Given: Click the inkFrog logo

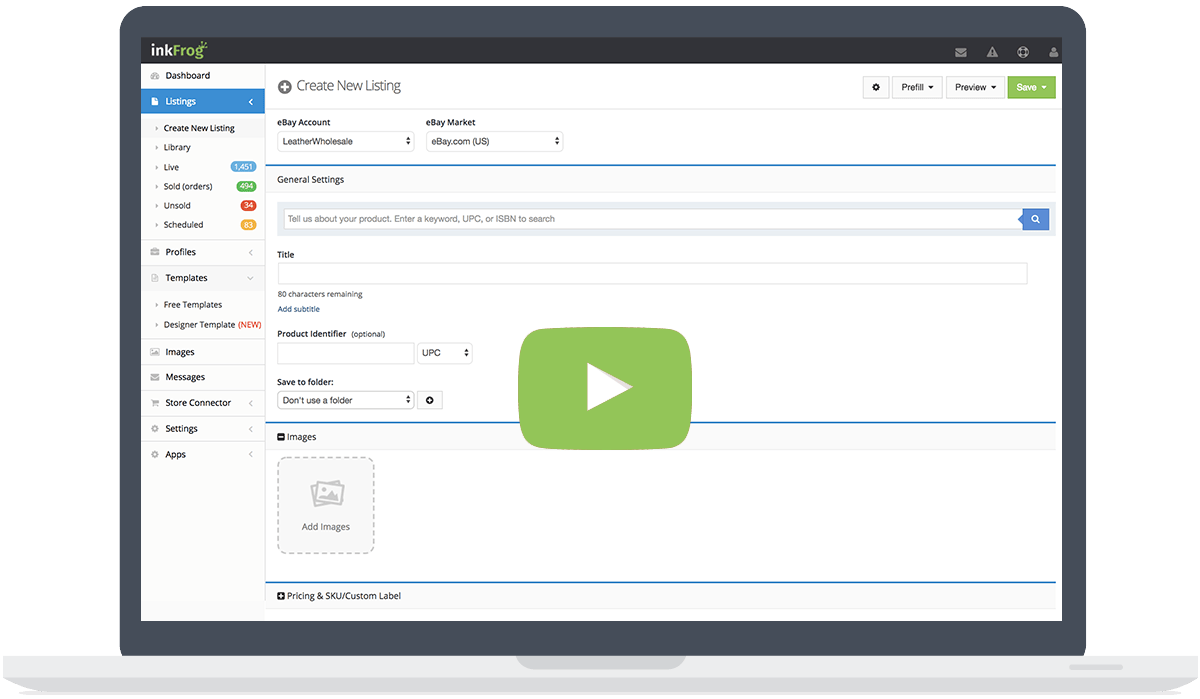Looking at the screenshot, I should pos(180,49).
